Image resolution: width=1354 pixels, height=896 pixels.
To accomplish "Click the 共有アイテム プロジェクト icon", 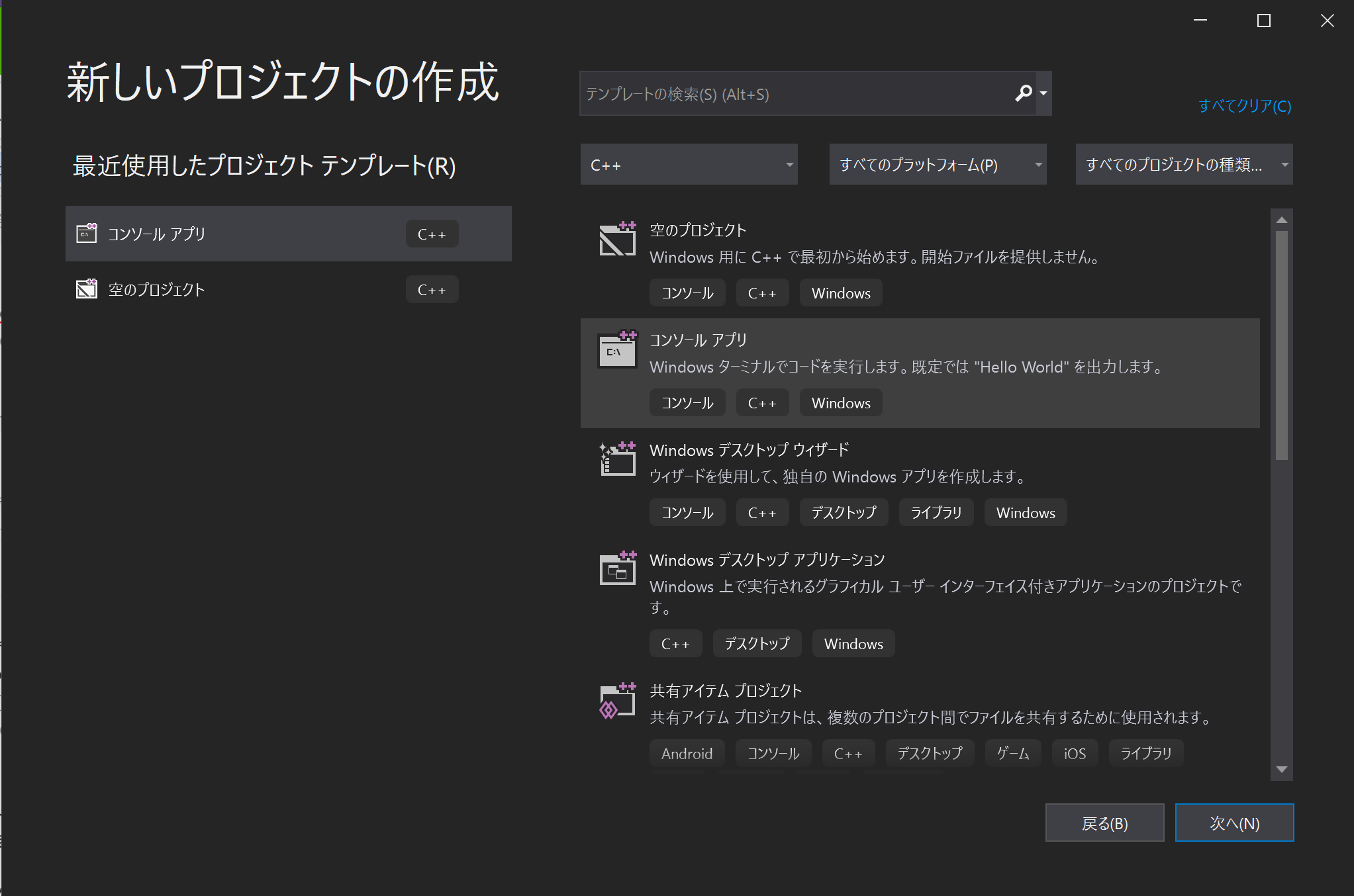I will (617, 700).
